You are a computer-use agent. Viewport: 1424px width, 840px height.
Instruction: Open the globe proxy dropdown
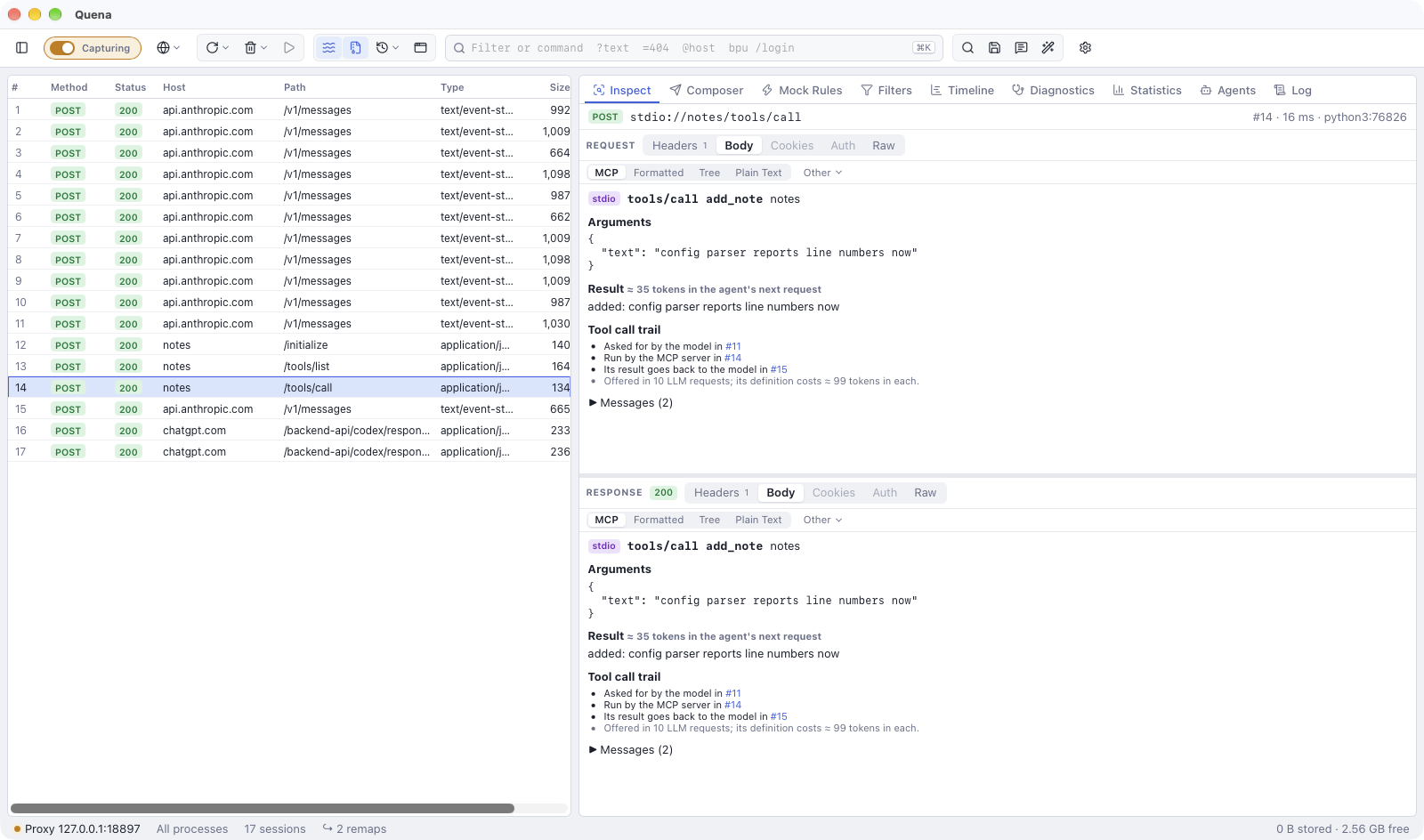(x=168, y=48)
